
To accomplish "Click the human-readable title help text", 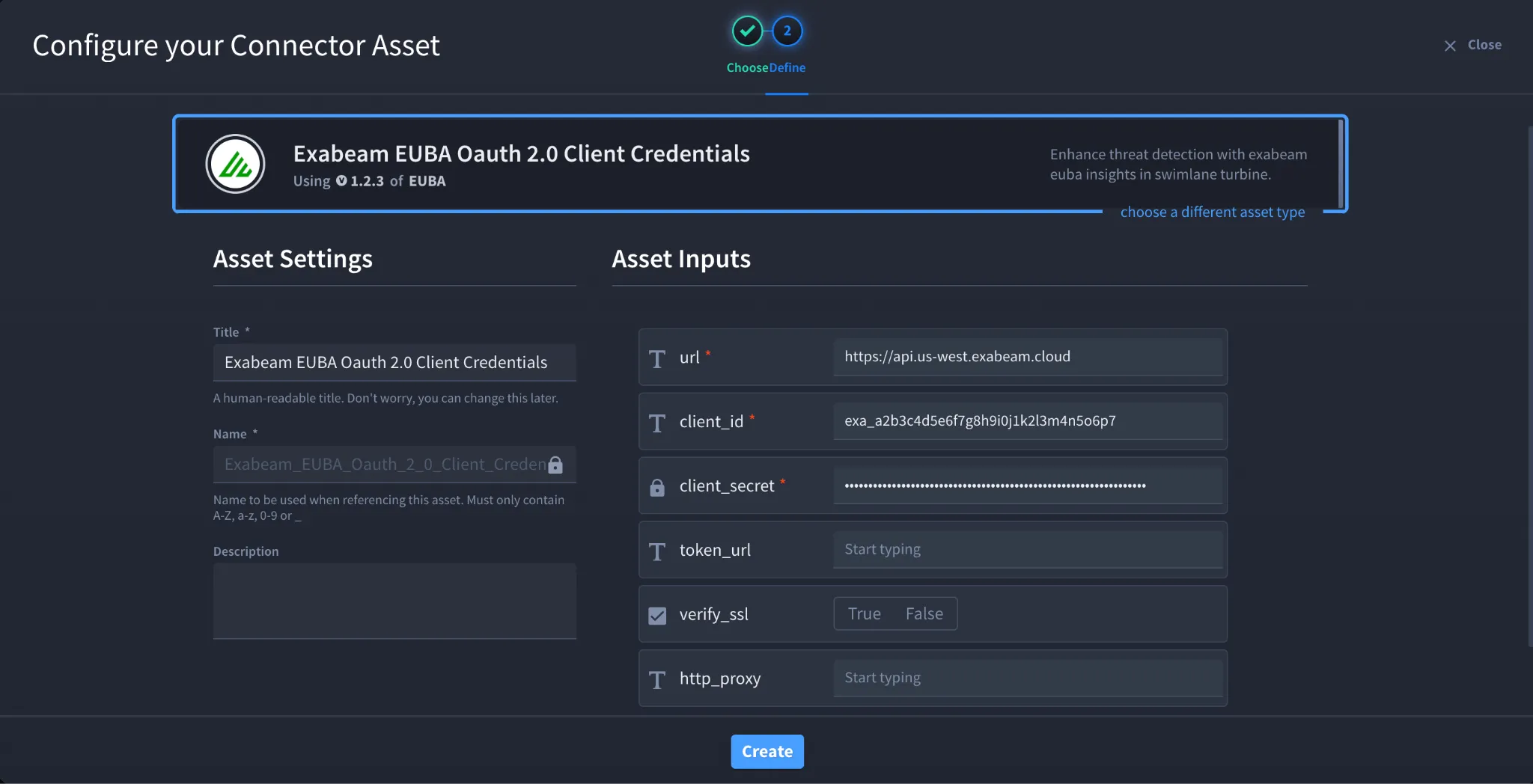I will coord(385,398).
